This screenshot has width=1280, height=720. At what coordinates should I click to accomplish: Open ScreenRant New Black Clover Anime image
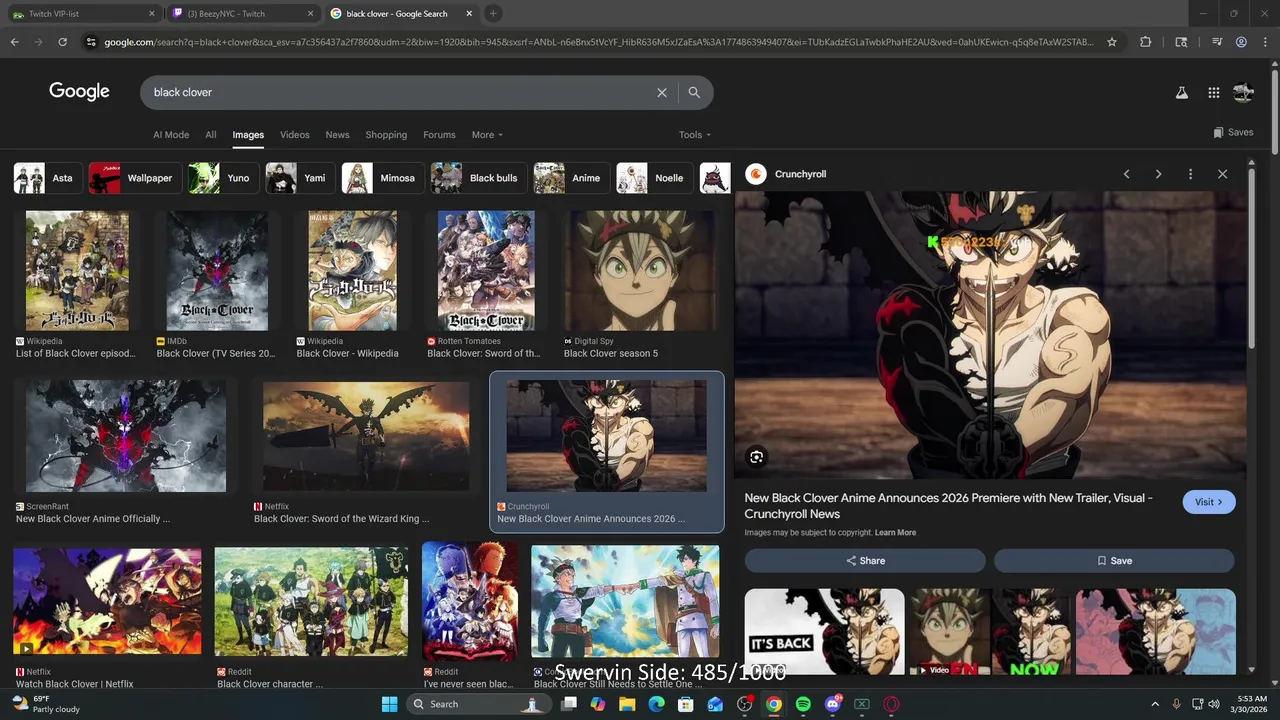125,436
